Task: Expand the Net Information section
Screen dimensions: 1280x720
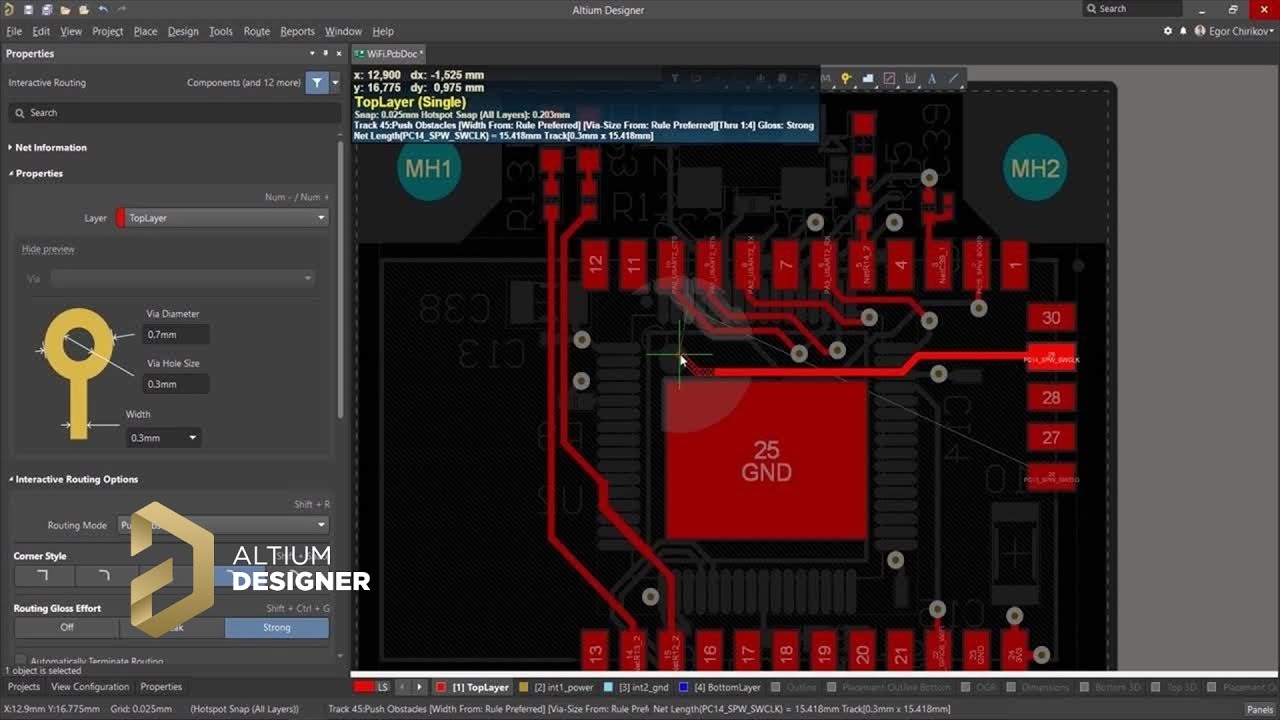Action: (51, 147)
